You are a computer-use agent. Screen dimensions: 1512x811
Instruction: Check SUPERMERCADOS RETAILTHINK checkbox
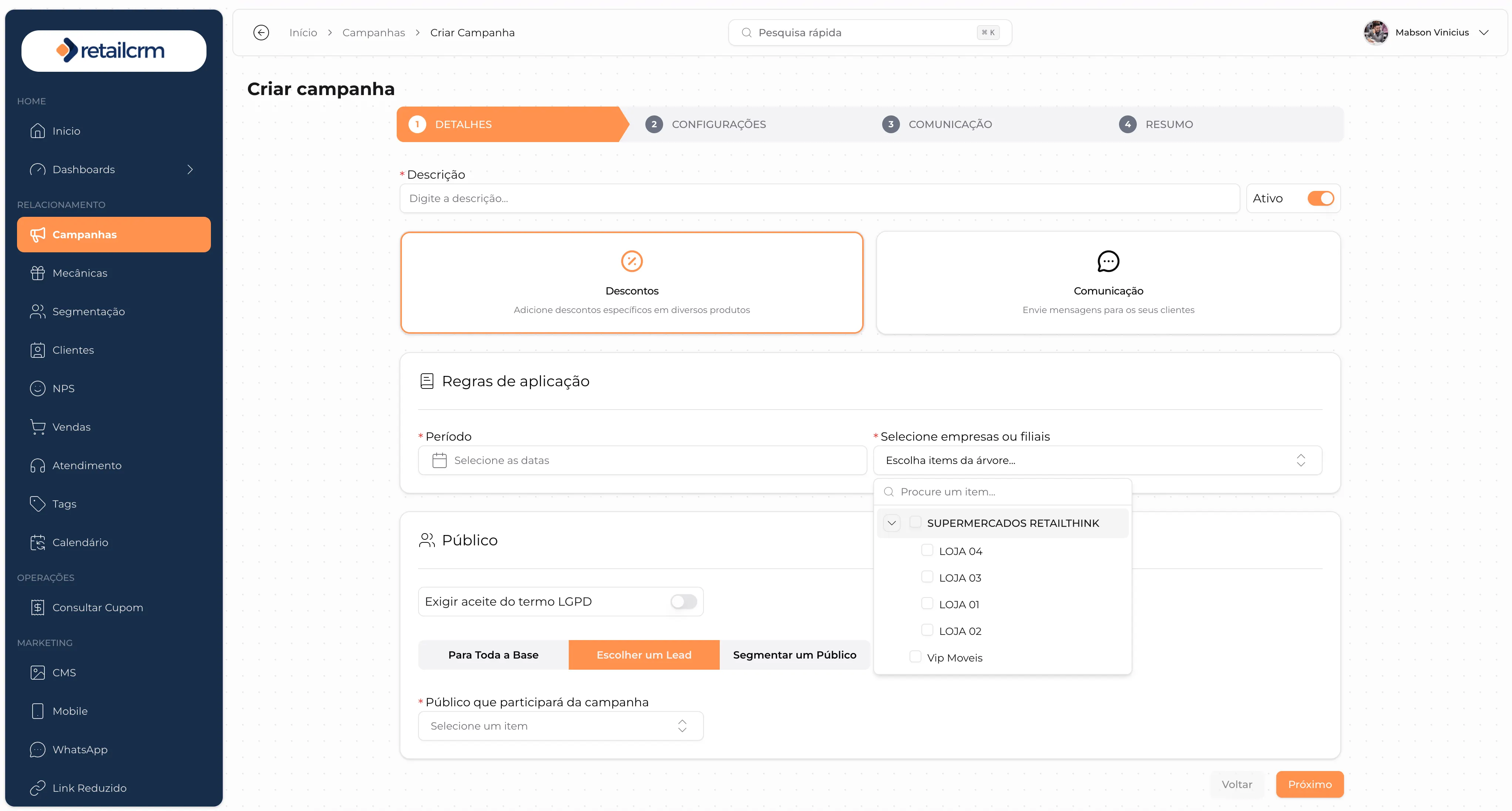pyautogui.click(x=915, y=522)
